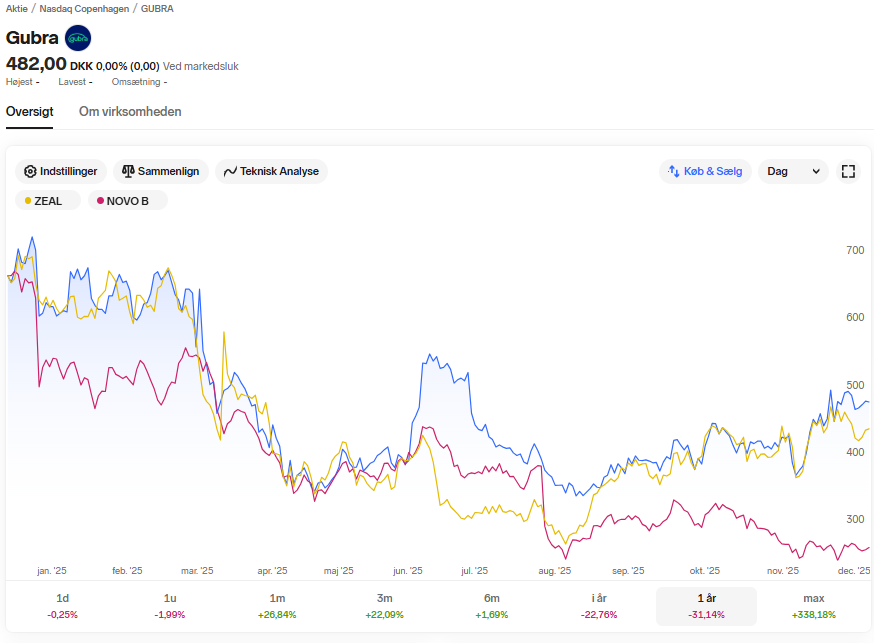Viewport: 874px width, 643px height.
Task: Toggle the NOVO B comparison chip
Action: [x=128, y=201]
